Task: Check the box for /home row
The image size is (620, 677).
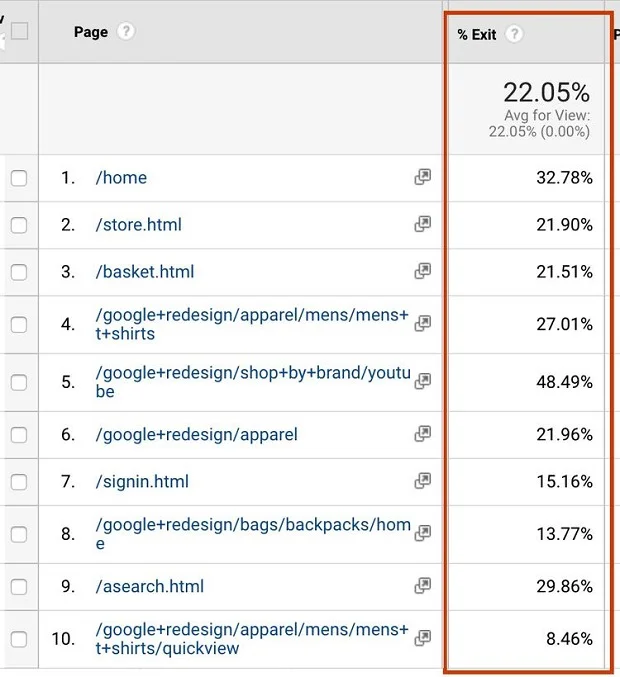Action: pos(19,178)
